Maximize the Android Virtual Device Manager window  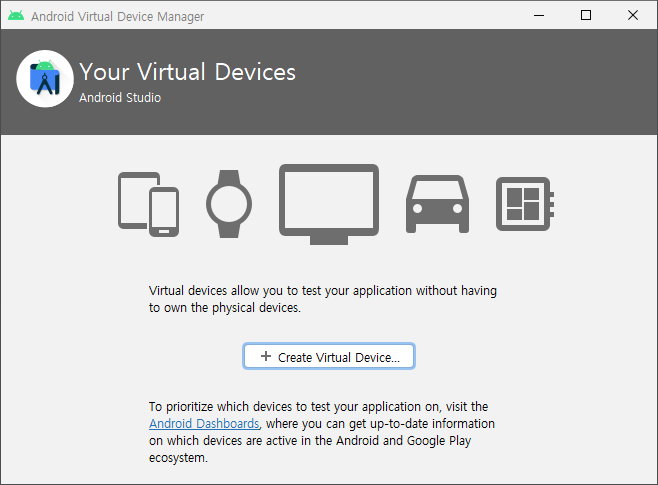pyautogui.click(x=586, y=16)
